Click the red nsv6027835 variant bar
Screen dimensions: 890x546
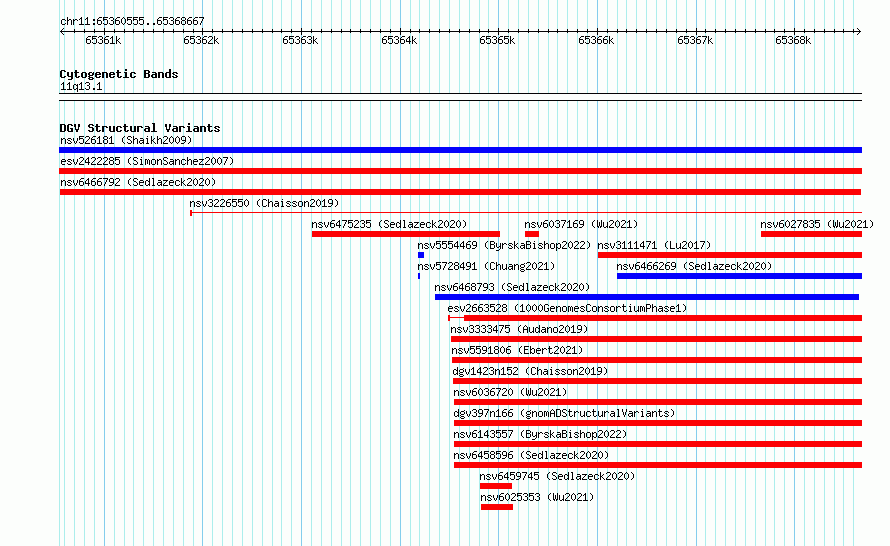(x=812, y=234)
